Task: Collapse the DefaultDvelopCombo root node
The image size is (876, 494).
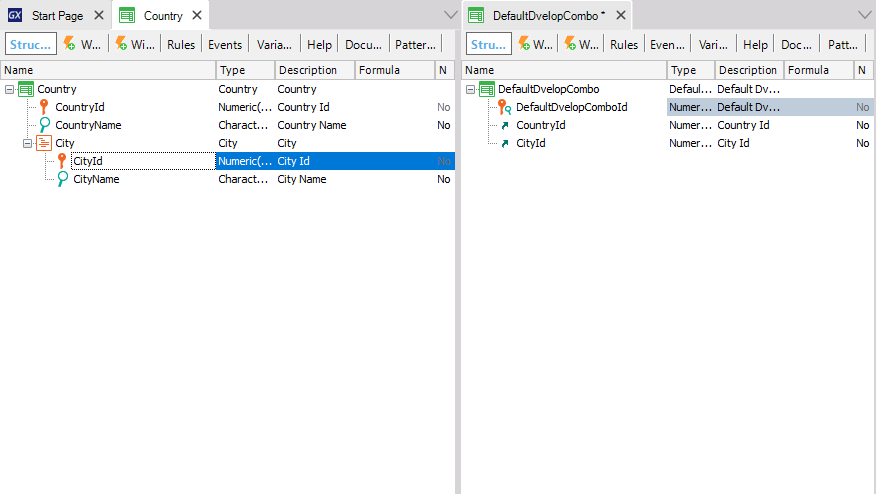Action: click(470, 89)
